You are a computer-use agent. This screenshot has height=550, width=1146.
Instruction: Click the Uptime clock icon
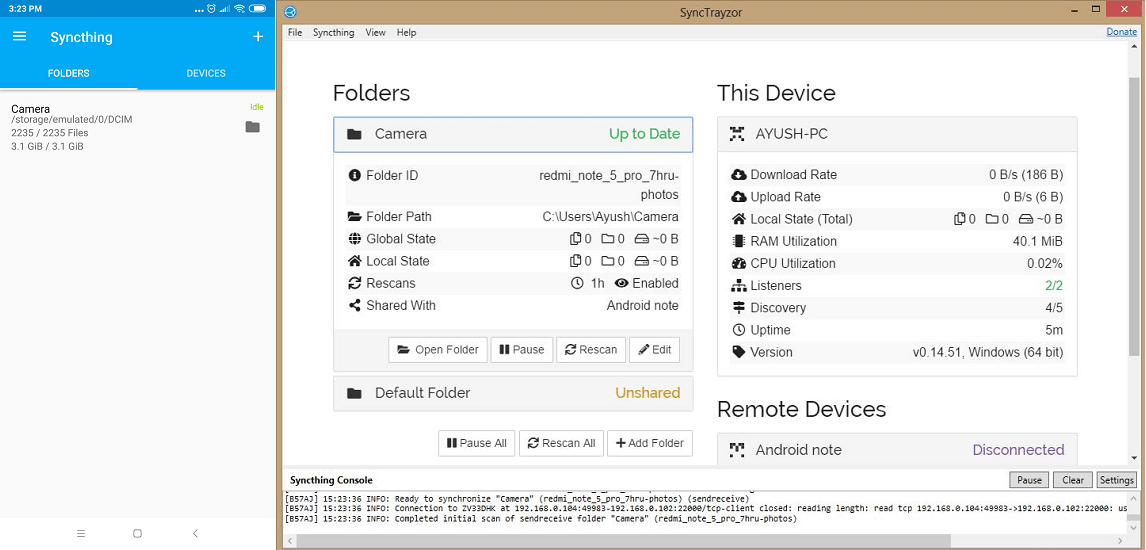738,330
